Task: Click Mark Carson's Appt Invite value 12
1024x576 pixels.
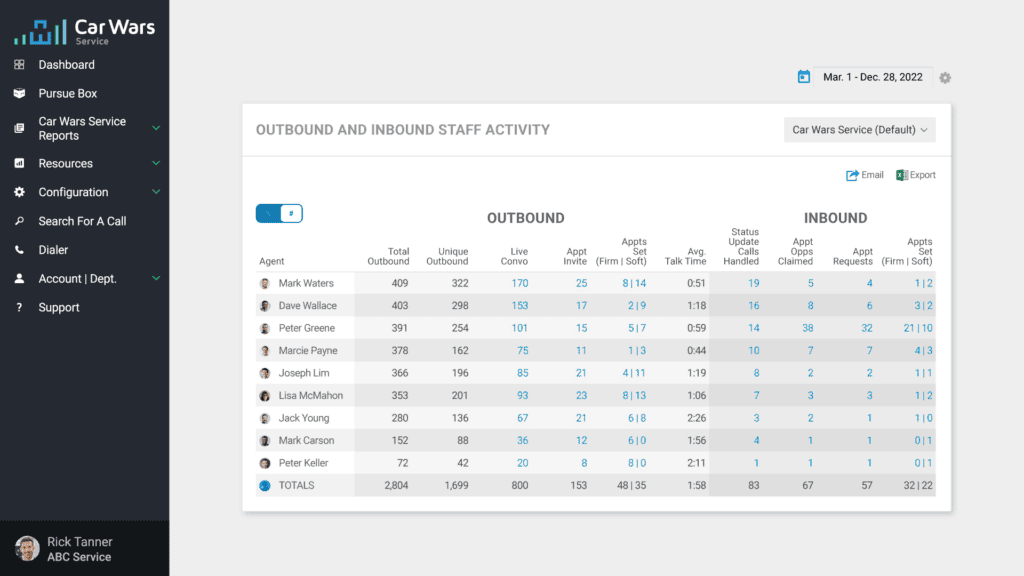Action: tap(581, 441)
